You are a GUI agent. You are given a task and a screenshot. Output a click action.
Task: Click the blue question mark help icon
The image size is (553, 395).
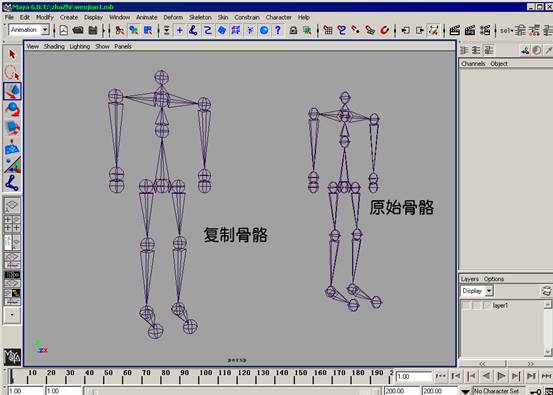278,30
